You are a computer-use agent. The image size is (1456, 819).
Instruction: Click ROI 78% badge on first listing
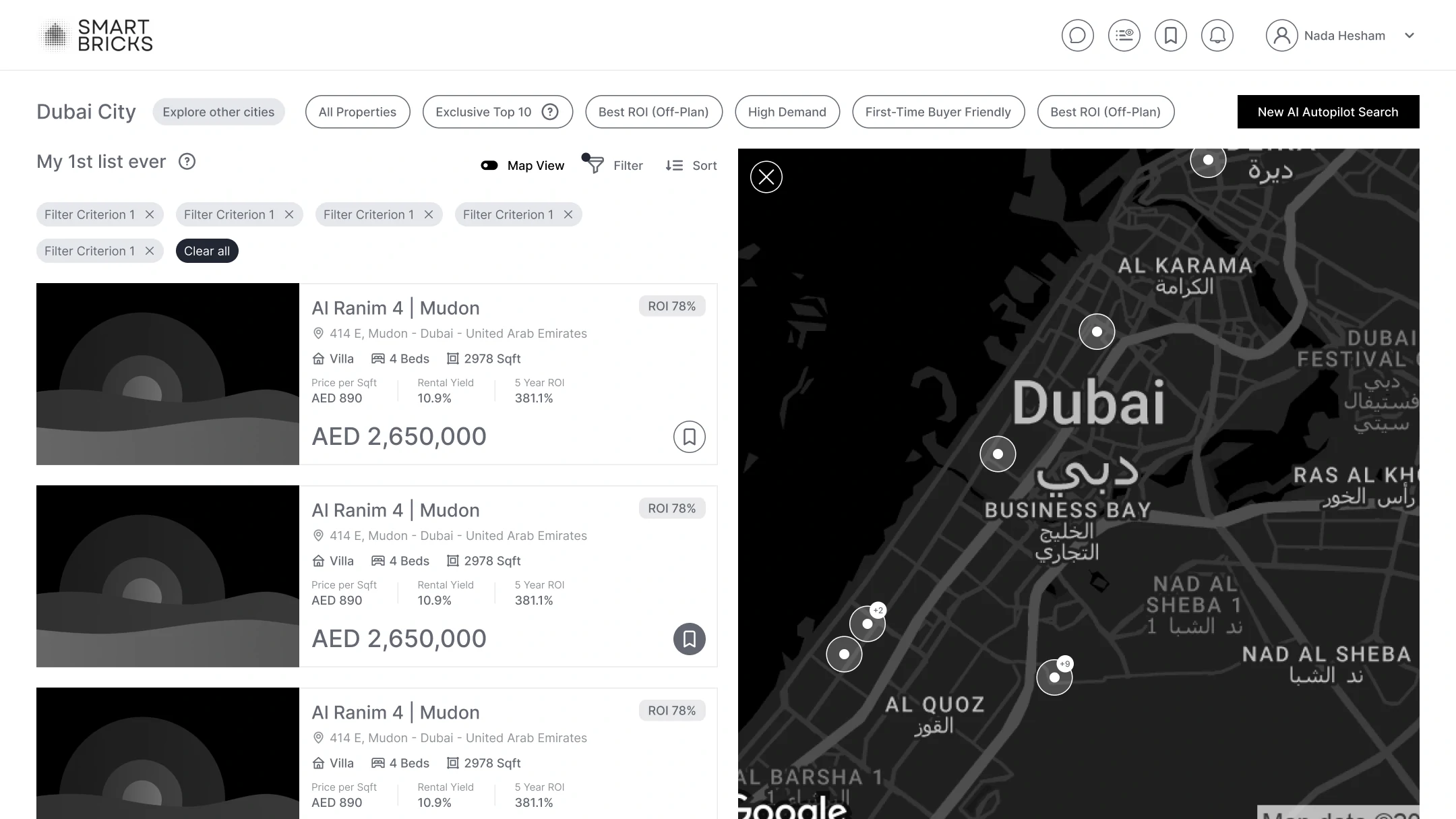(x=672, y=306)
